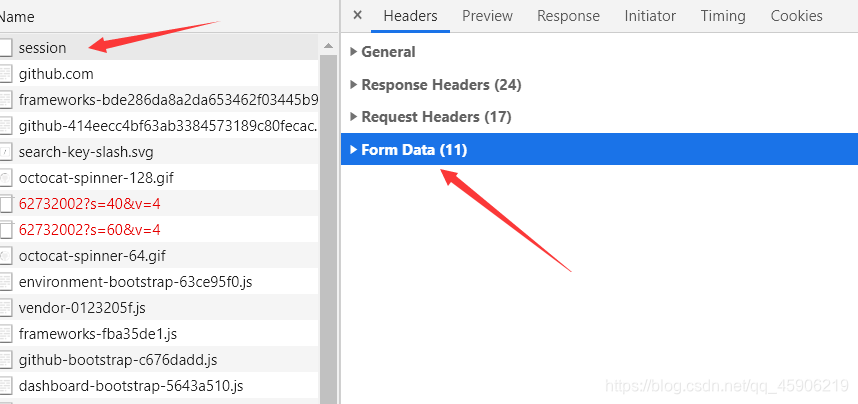Select search-key-slash.svg request

point(159,152)
